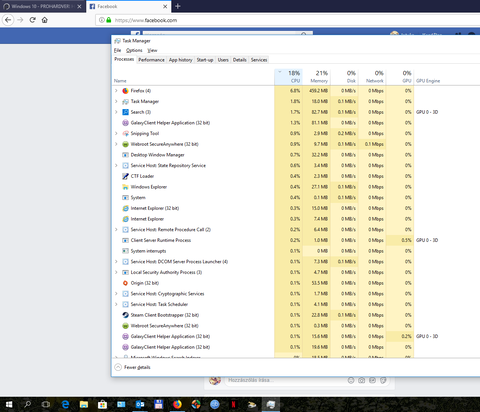This screenshot has height=412, width=480.
Task: Sort processes by Network column header
Action: tap(372, 77)
